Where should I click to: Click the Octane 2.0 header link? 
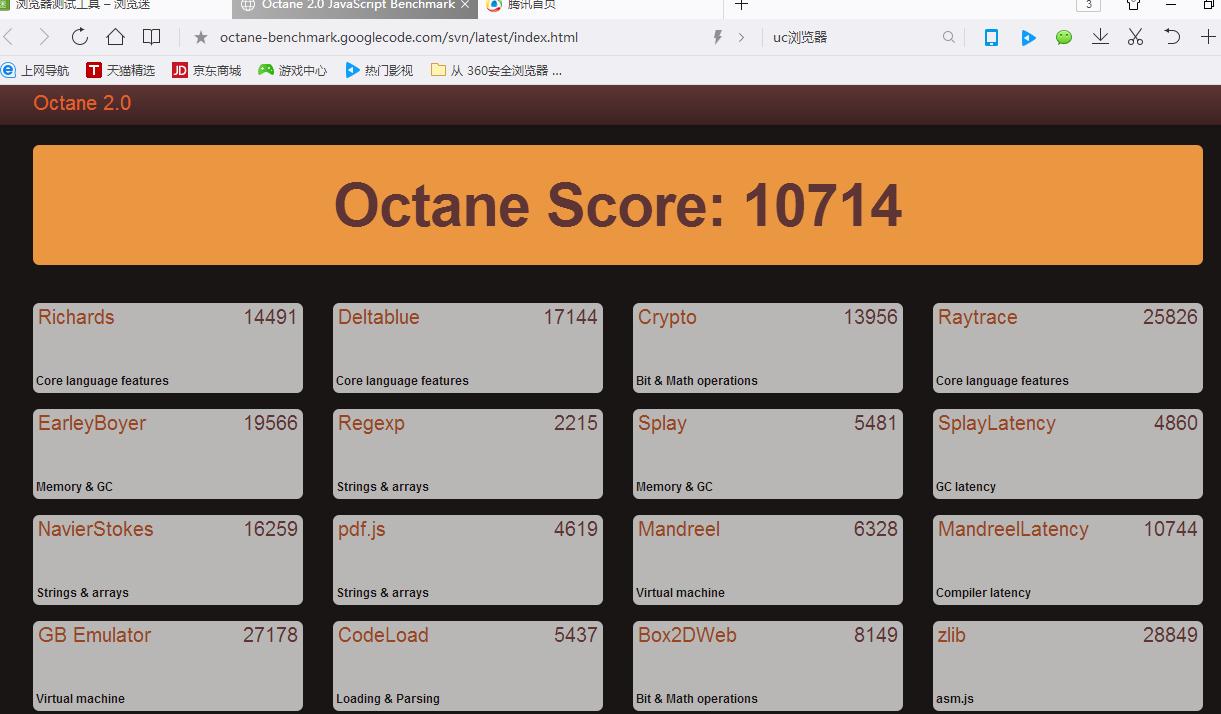82,103
